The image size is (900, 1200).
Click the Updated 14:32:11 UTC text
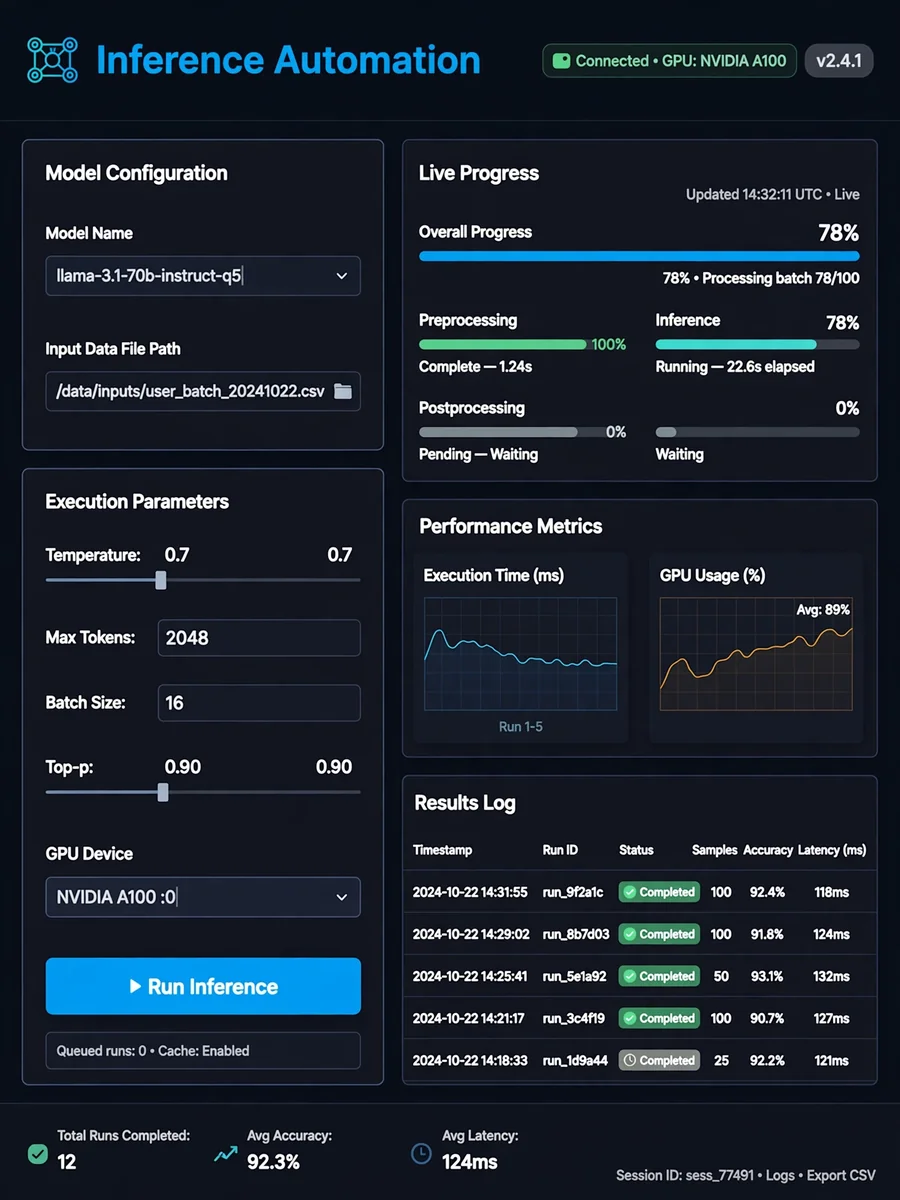point(752,194)
